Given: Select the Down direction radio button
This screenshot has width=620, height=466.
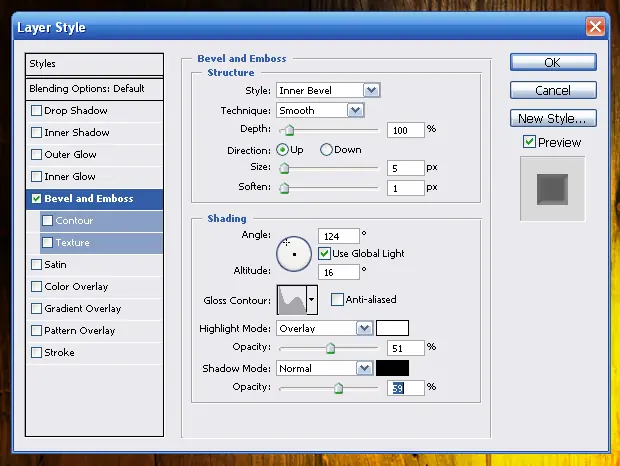Looking at the screenshot, I should click(326, 150).
